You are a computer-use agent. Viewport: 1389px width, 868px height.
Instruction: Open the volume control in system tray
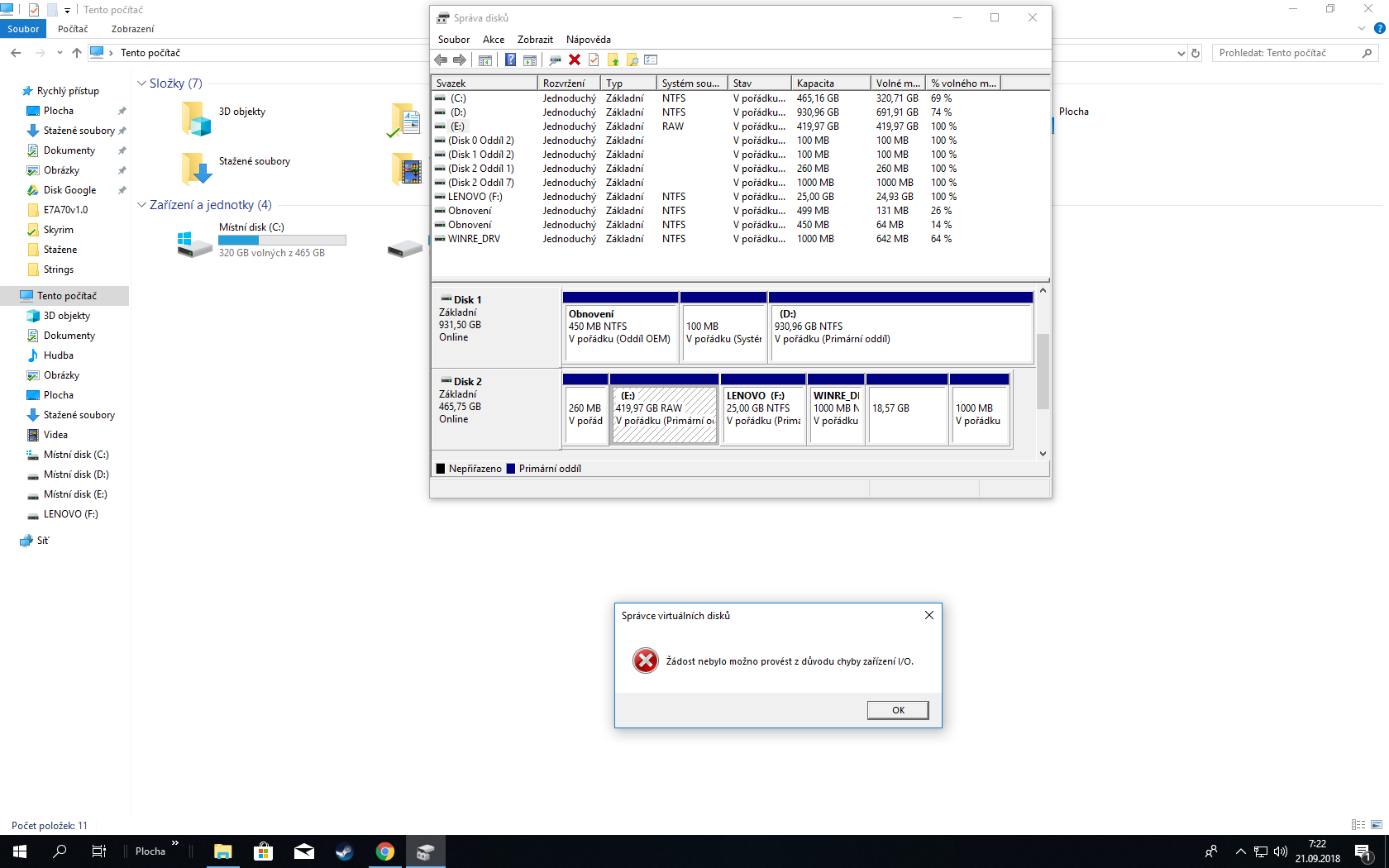pos(1281,851)
